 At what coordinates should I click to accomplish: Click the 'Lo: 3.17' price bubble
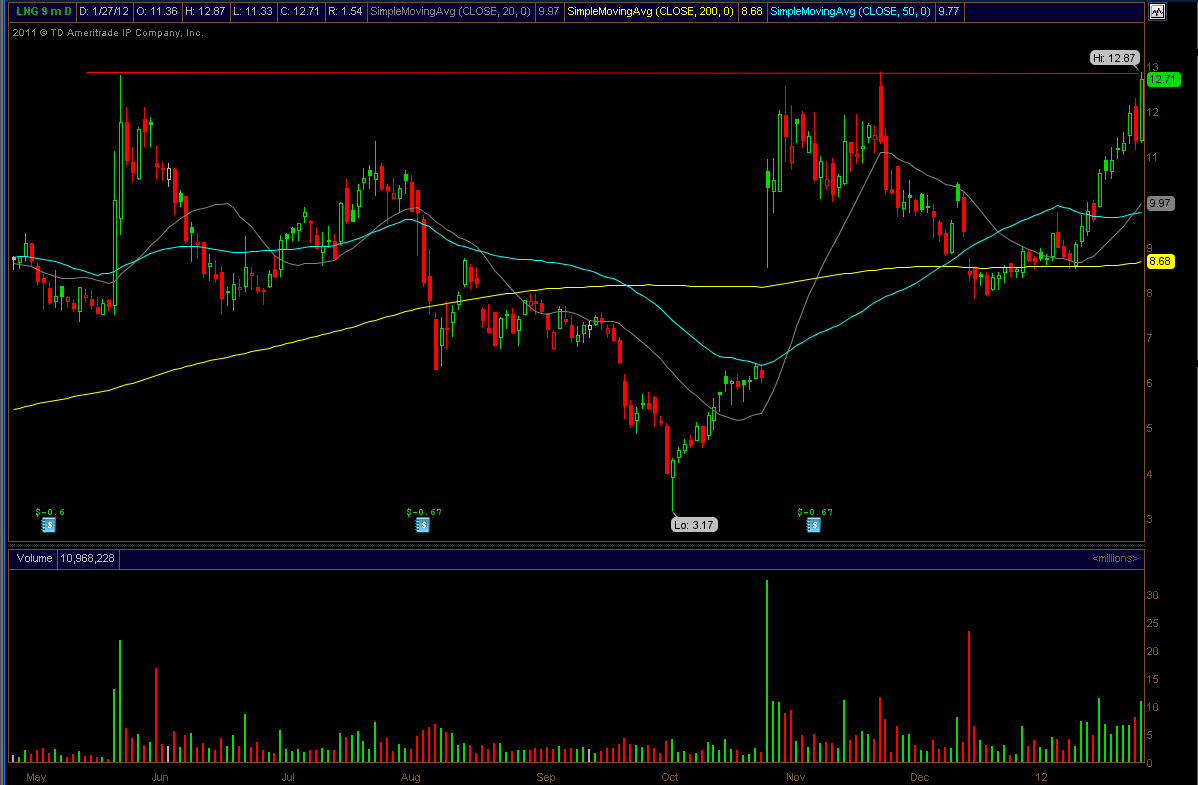(x=694, y=525)
